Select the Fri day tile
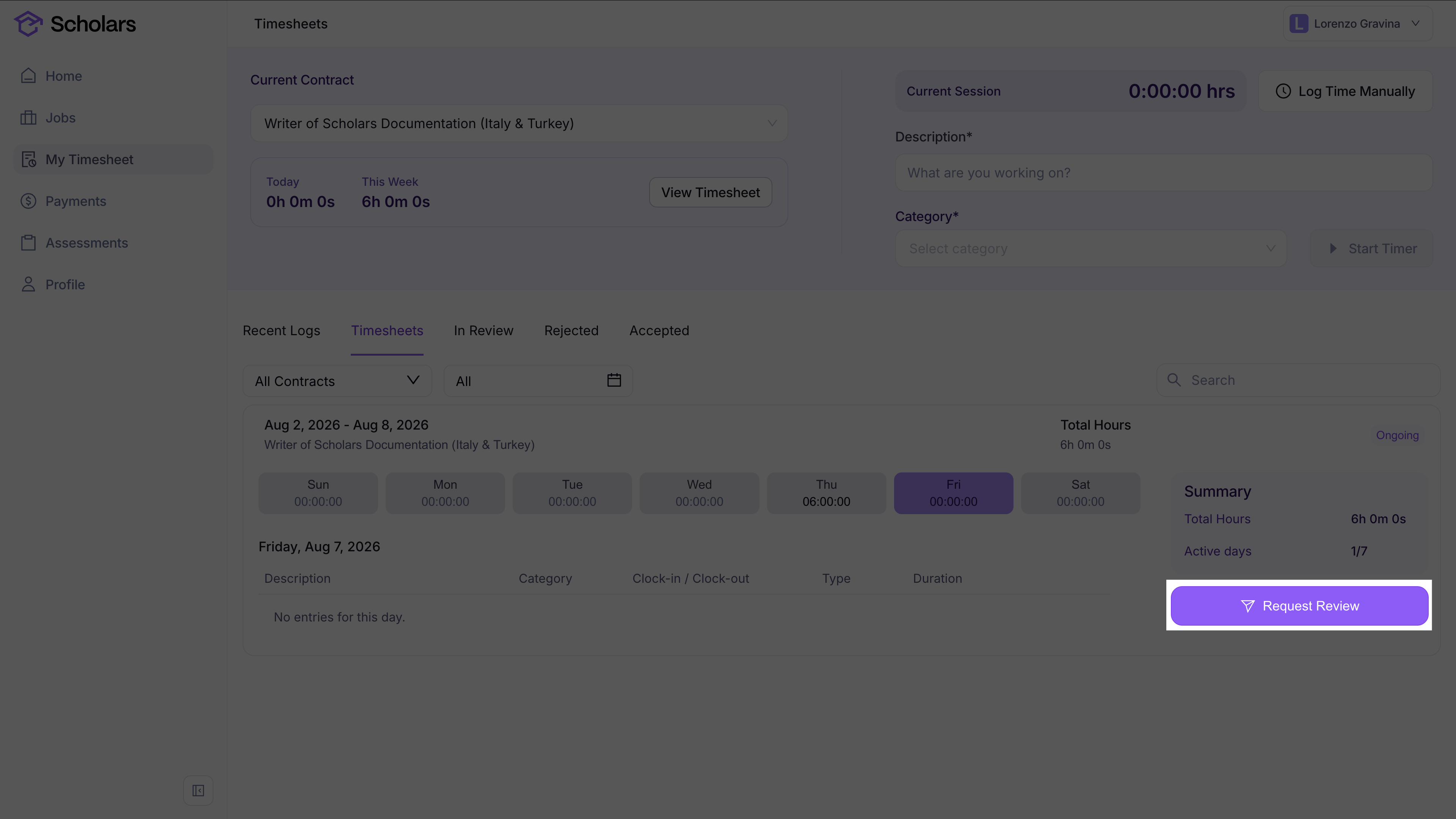This screenshot has height=819, width=1456. pyautogui.click(x=954, y=493)
